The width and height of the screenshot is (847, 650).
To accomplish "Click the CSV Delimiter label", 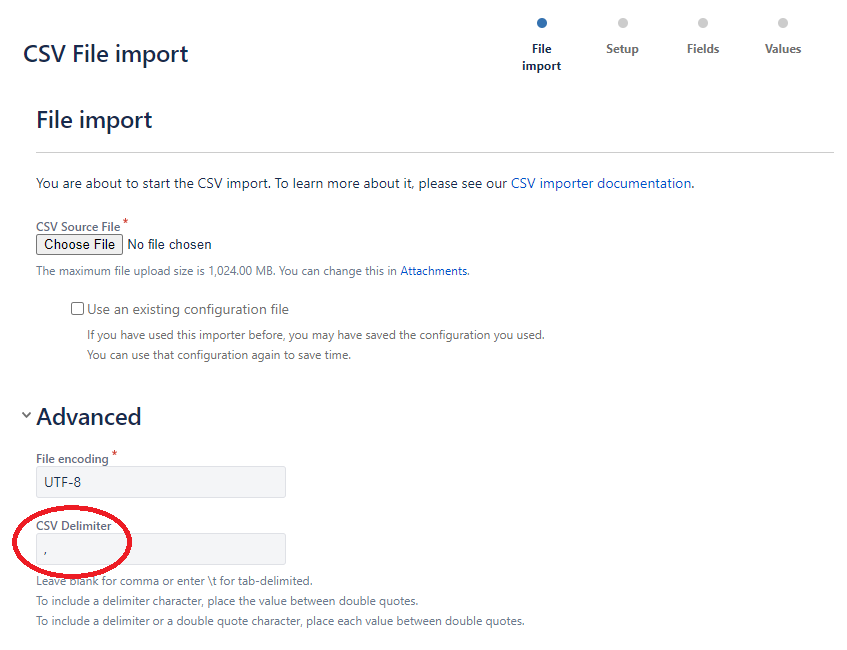I will click(74, 525).
